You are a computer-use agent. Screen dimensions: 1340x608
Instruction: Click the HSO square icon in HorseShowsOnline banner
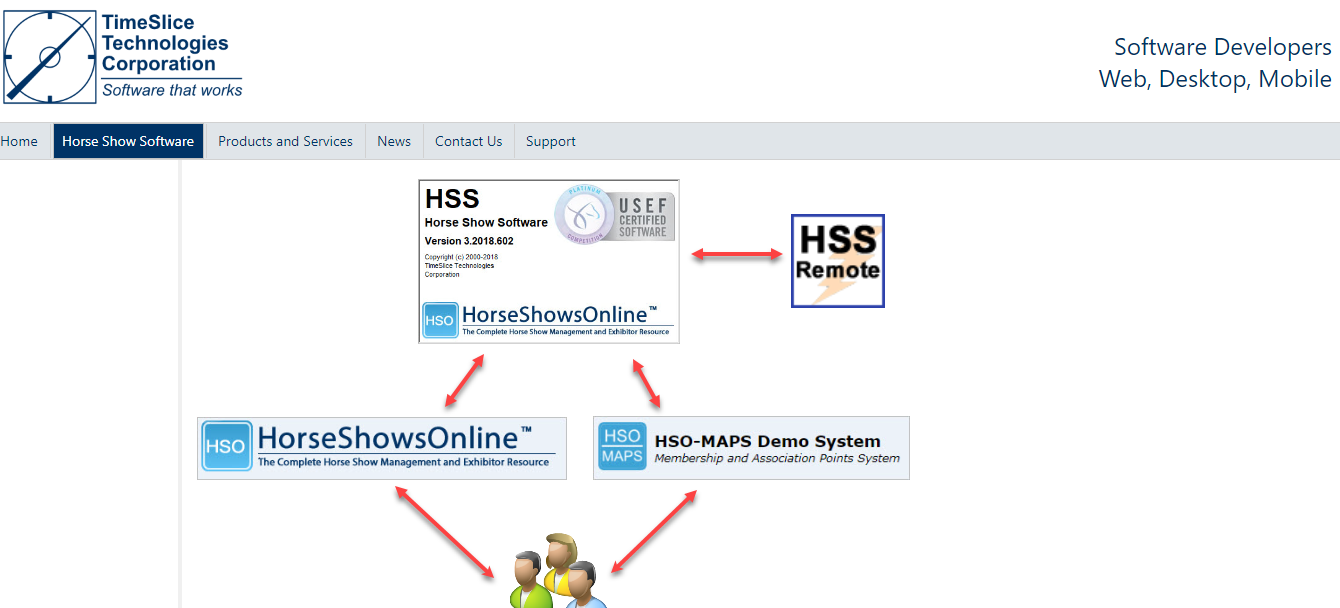227,446
